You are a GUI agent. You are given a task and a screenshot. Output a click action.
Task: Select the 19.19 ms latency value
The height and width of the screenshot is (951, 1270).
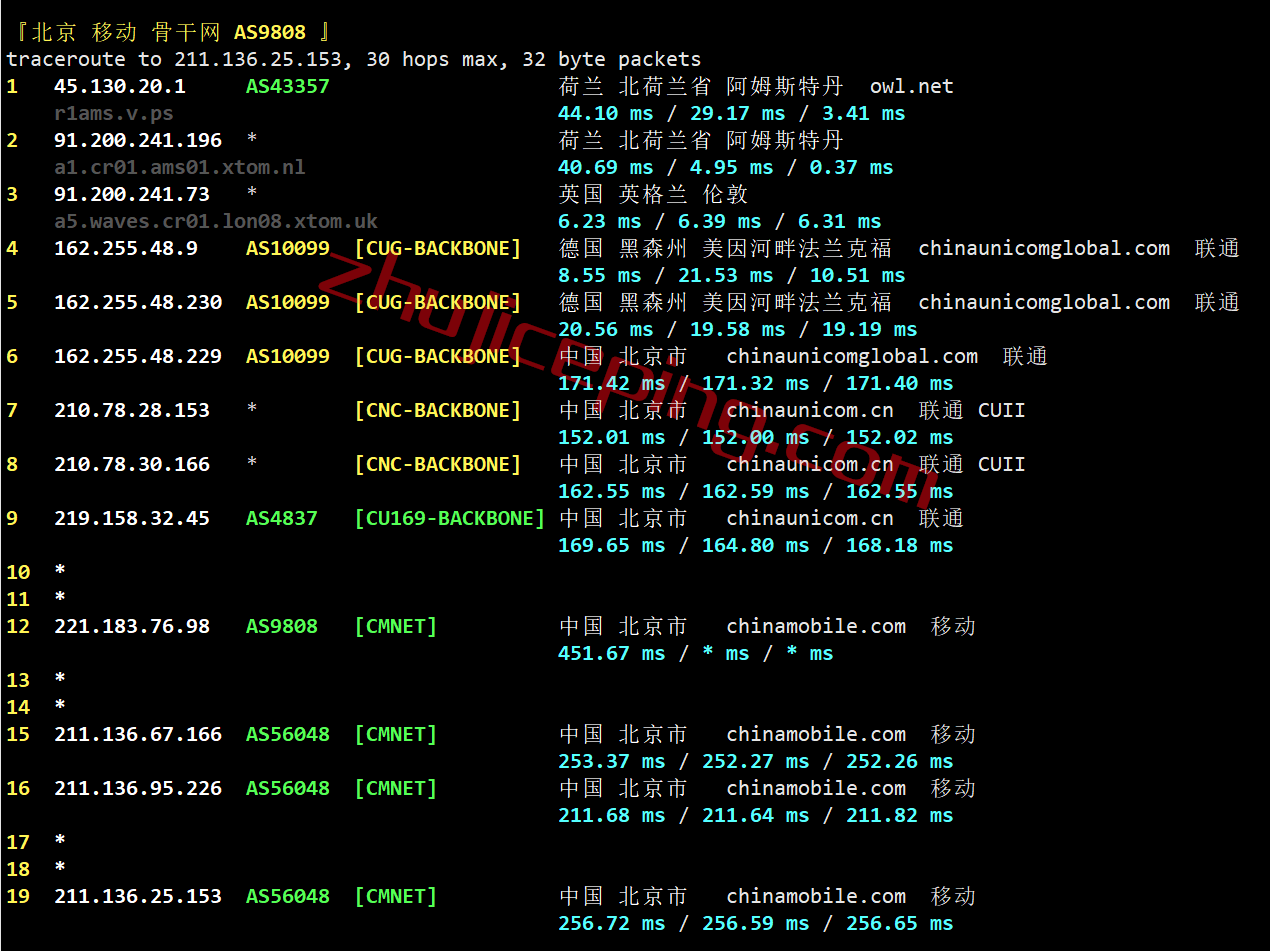coord(870,329)
